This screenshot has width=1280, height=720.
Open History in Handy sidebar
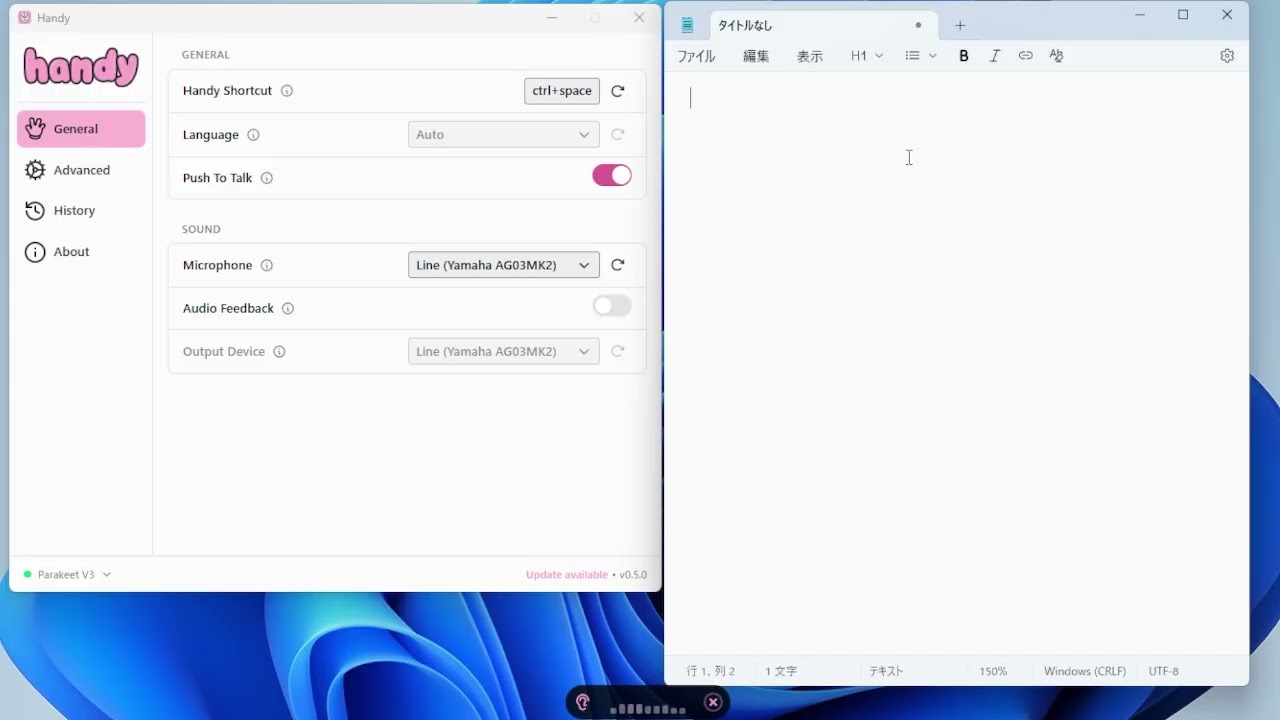click(x=81, y=211)
